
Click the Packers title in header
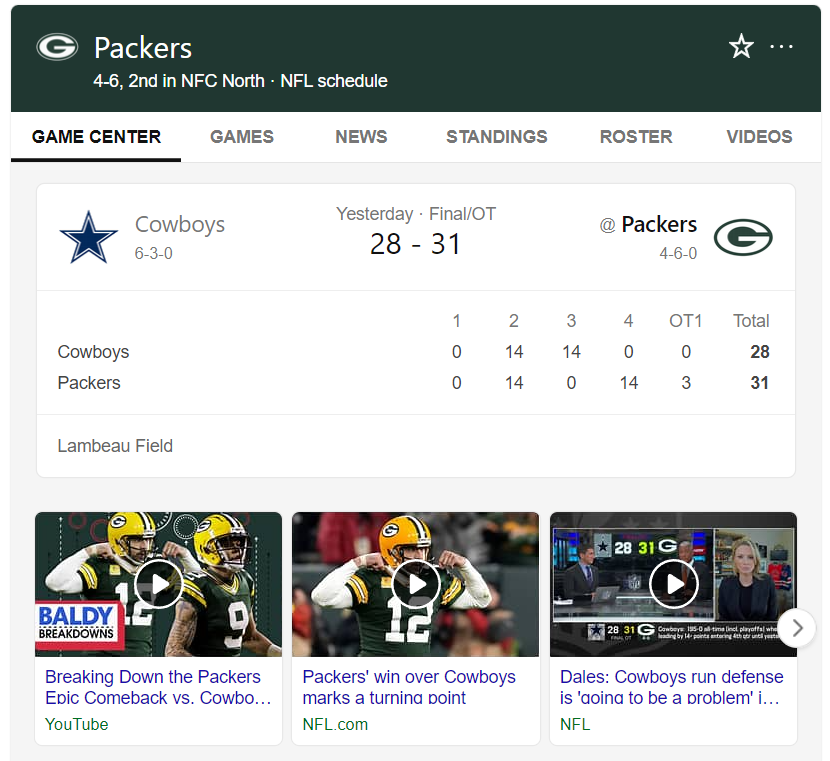(x=143, y=48)
